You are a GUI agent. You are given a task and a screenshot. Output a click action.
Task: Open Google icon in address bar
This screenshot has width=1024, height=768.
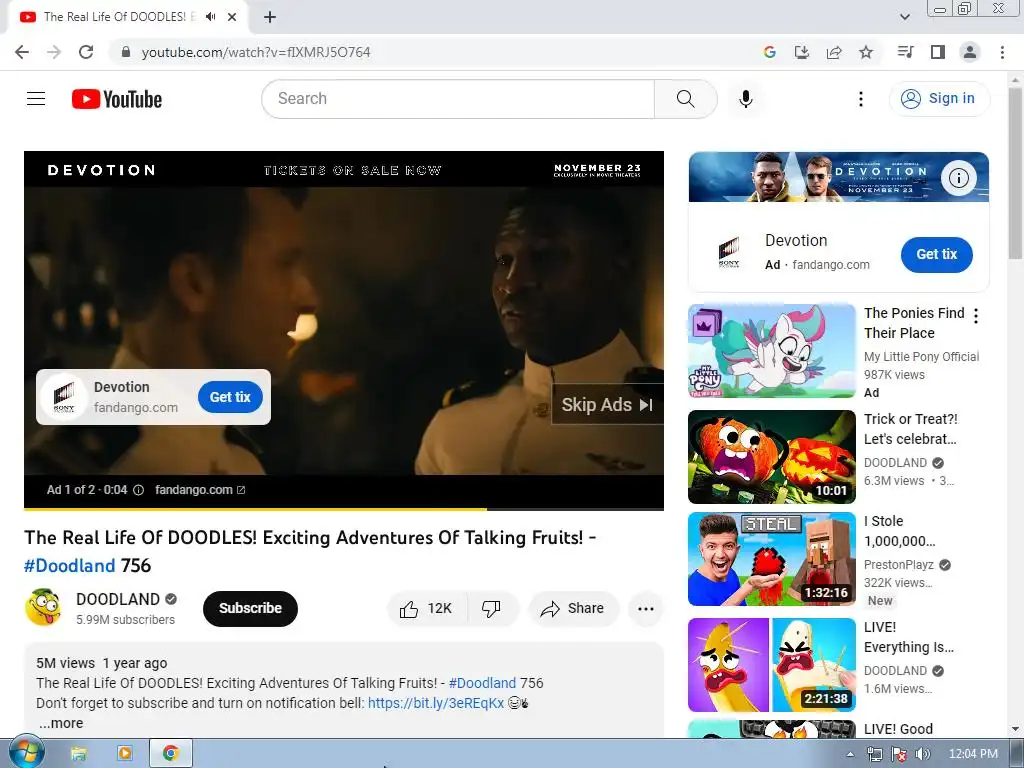point(769,52)
